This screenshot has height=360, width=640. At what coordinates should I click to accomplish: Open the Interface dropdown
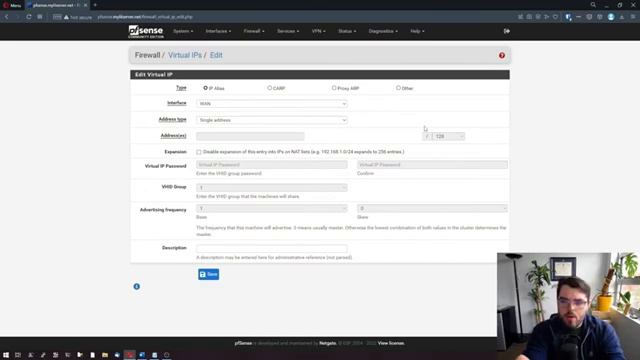pos(272,104)
